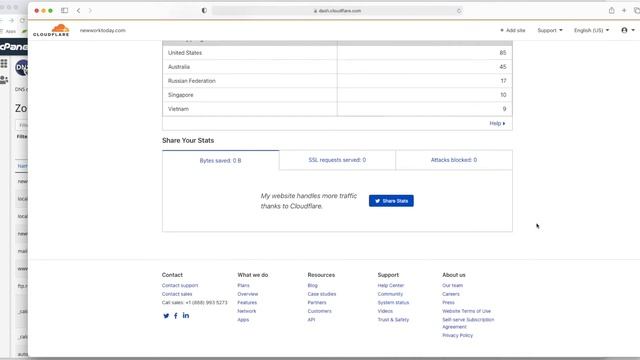The image size is (640, 360).
Task: Go forward with Safari forward arrow
Action: coord(90,11)
